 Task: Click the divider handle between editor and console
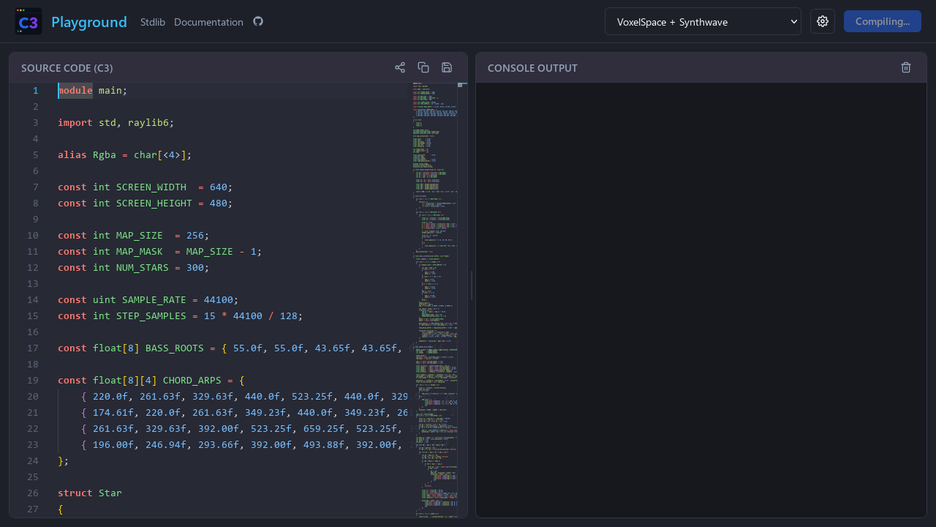point(472,285)
